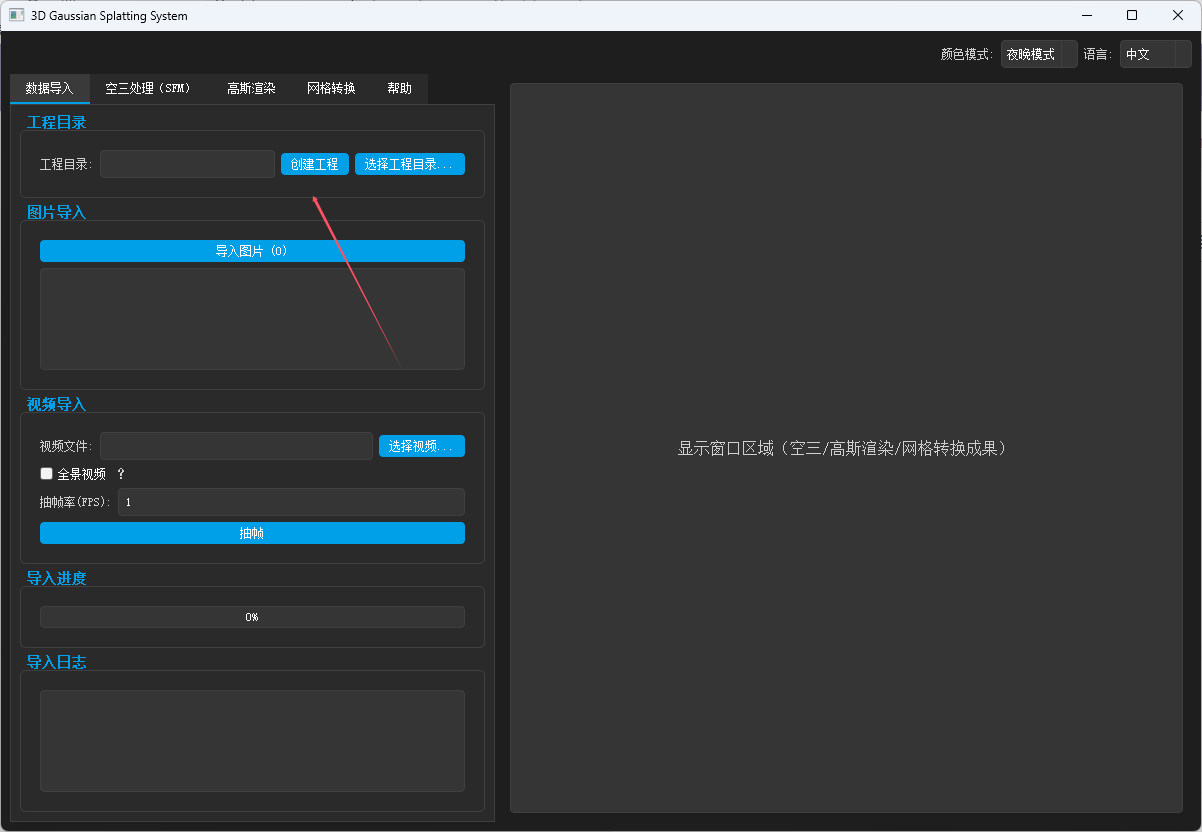Click the 抽帧 button

[252, 533]
